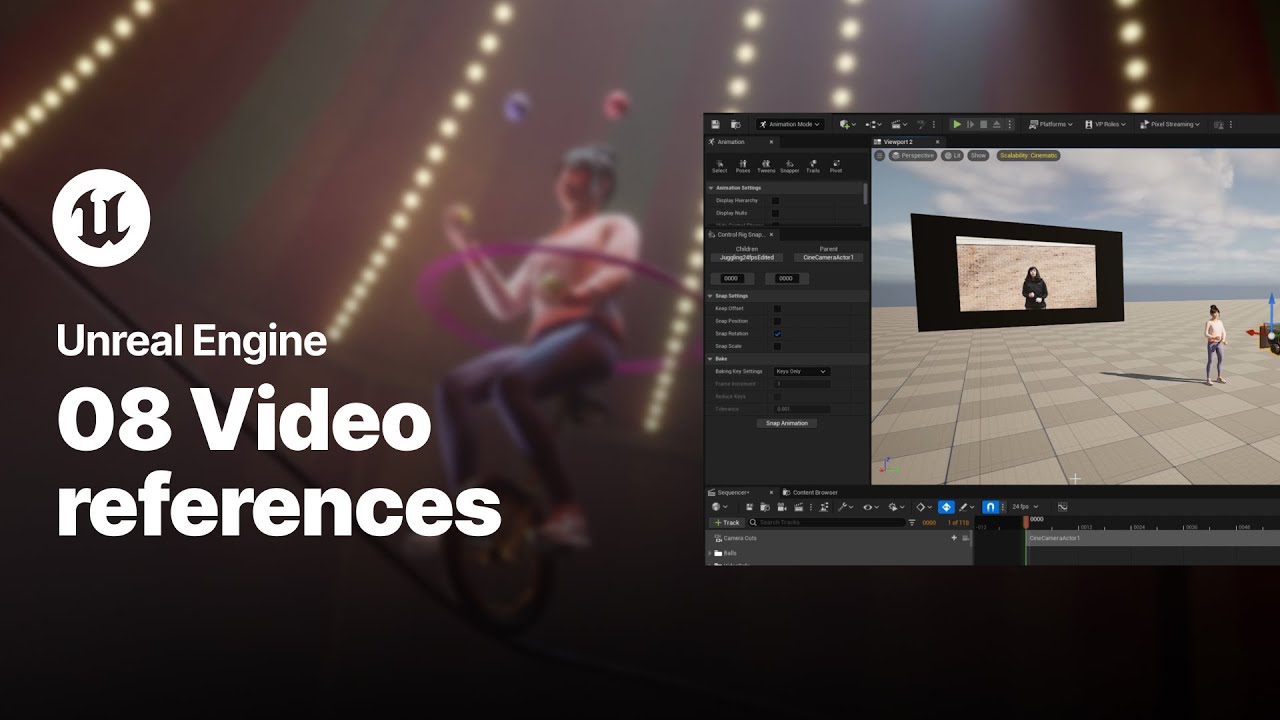Enable the Snap Scale checkbox

[777, 346]
